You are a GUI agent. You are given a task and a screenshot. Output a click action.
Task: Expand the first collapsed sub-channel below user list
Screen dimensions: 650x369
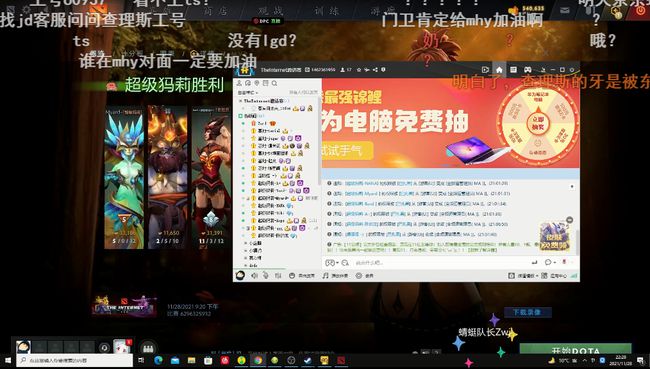coord(246,243)
